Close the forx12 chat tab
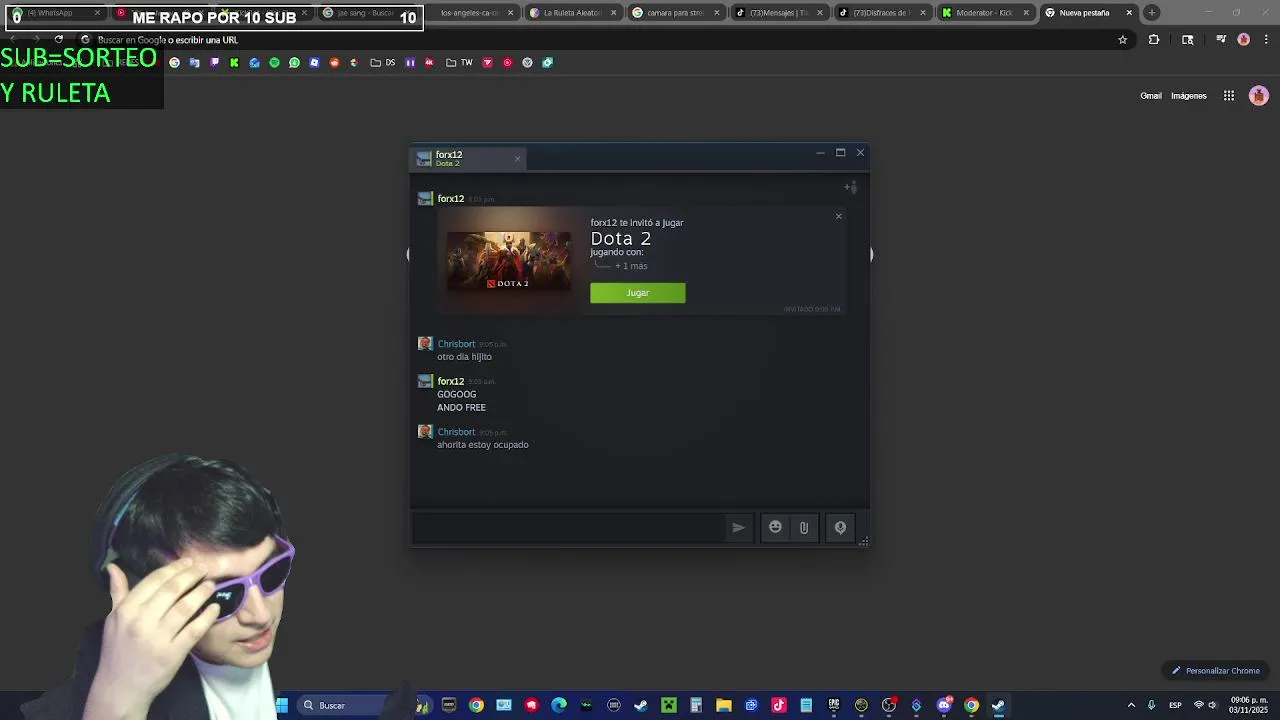 517,158
